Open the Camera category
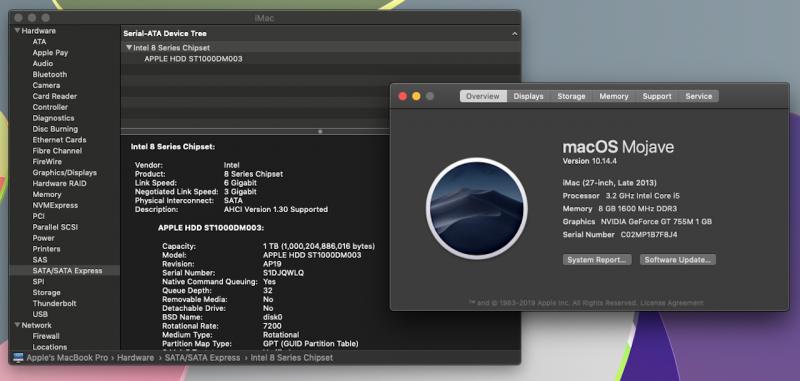 click(46, 85)
